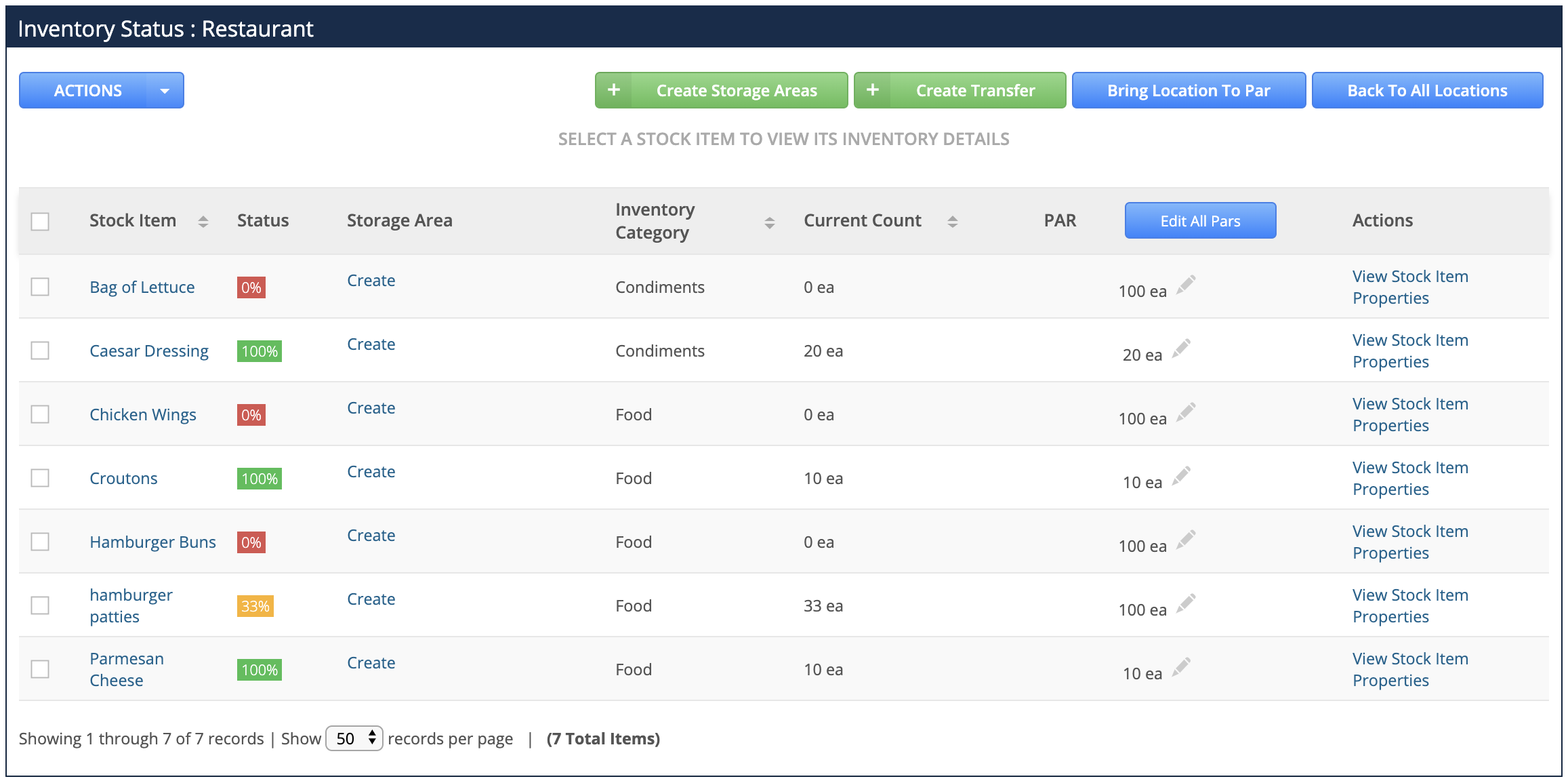Open Bag of Lettuce stock item
This screenshot has height=781, width=1568.
click(142, 287)
